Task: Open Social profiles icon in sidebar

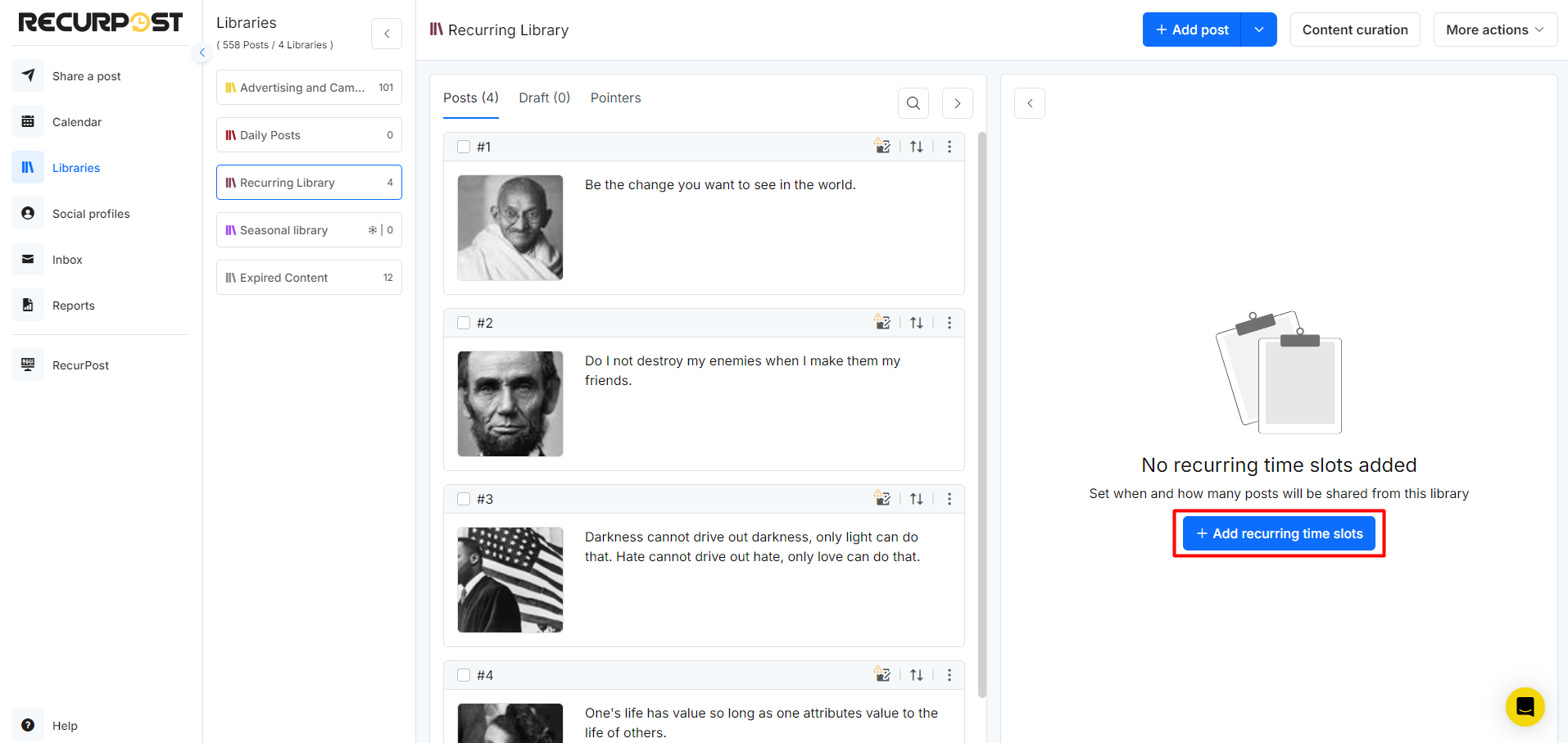Action: pyautogui.click(x=28, y=213)
